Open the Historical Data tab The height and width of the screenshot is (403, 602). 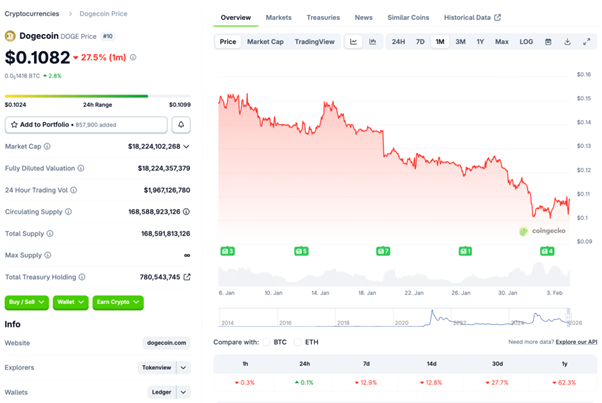pos(472,18)
